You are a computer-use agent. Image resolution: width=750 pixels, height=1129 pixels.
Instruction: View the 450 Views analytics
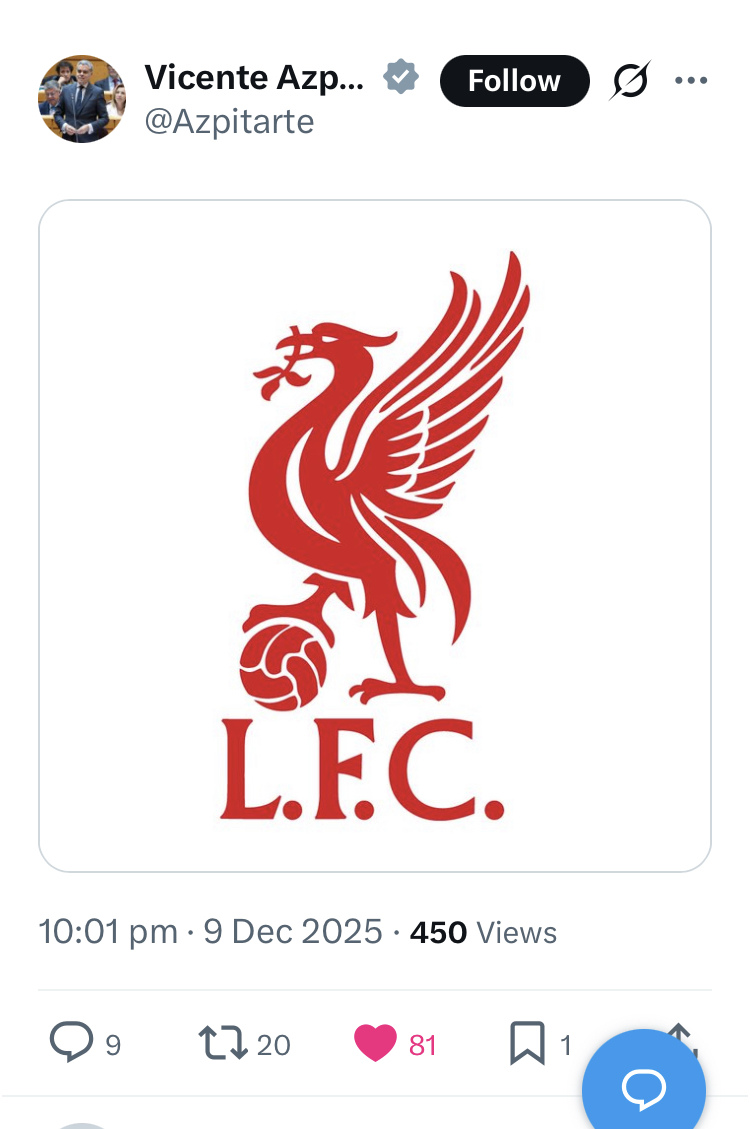click(x=483, y=932)
